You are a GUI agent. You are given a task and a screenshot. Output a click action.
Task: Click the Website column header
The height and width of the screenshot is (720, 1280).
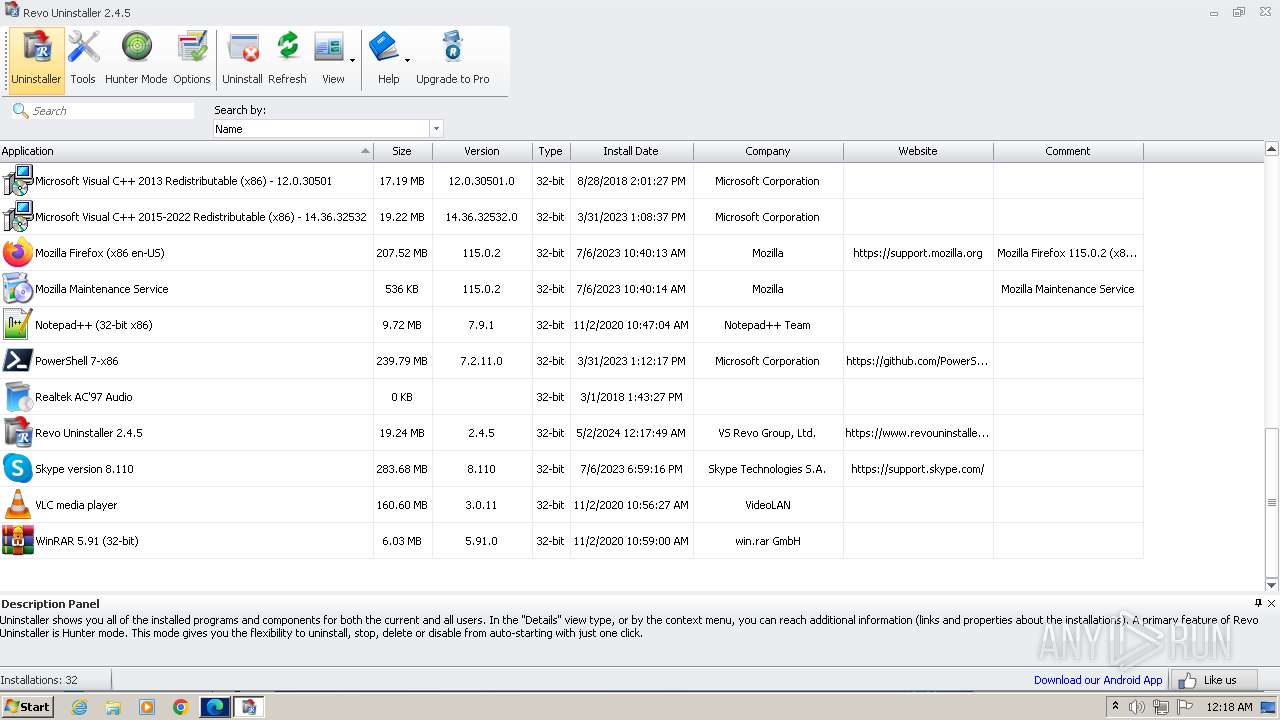pos(918,151)
